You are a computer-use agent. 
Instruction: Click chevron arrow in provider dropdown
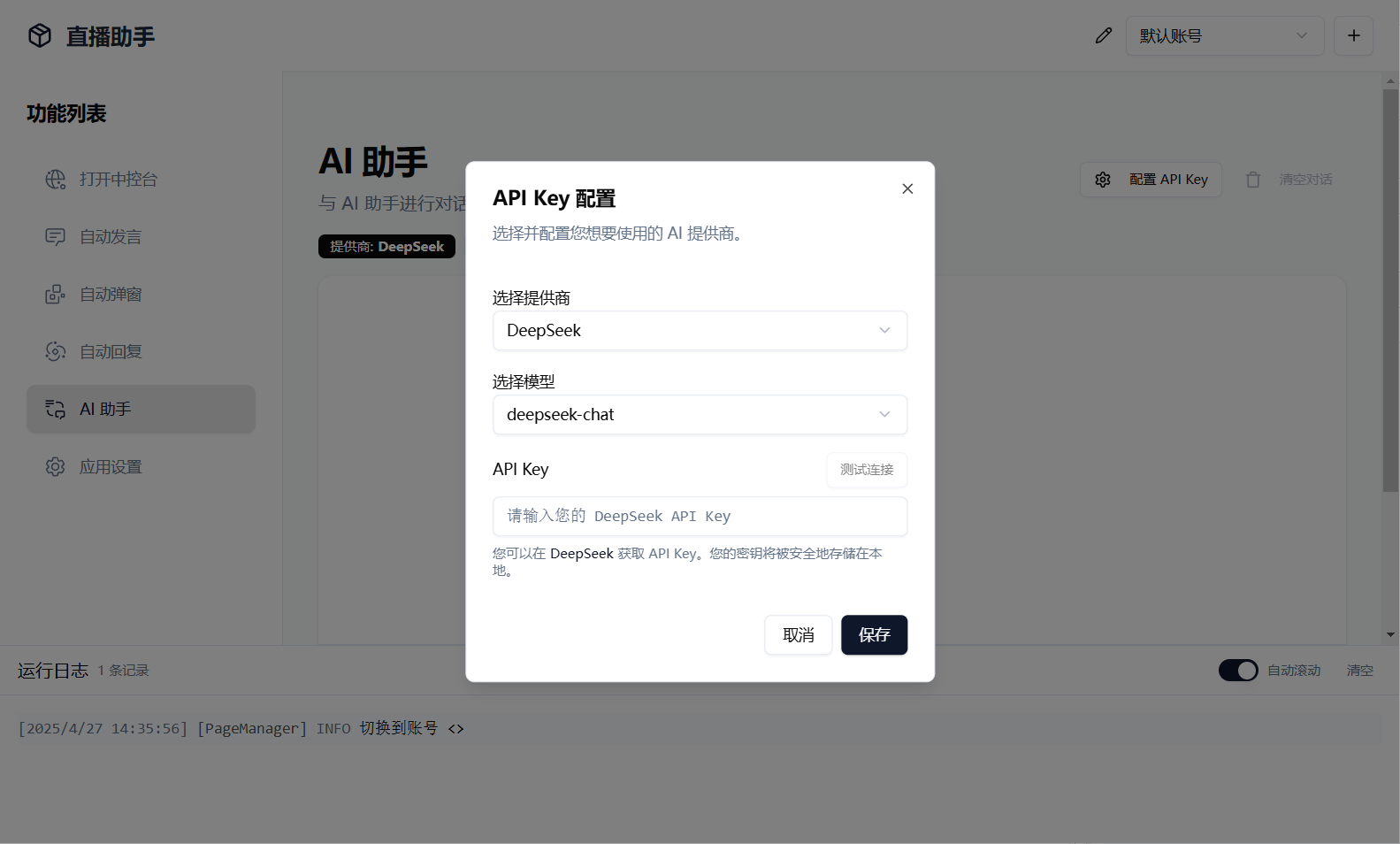coord(884,330)
